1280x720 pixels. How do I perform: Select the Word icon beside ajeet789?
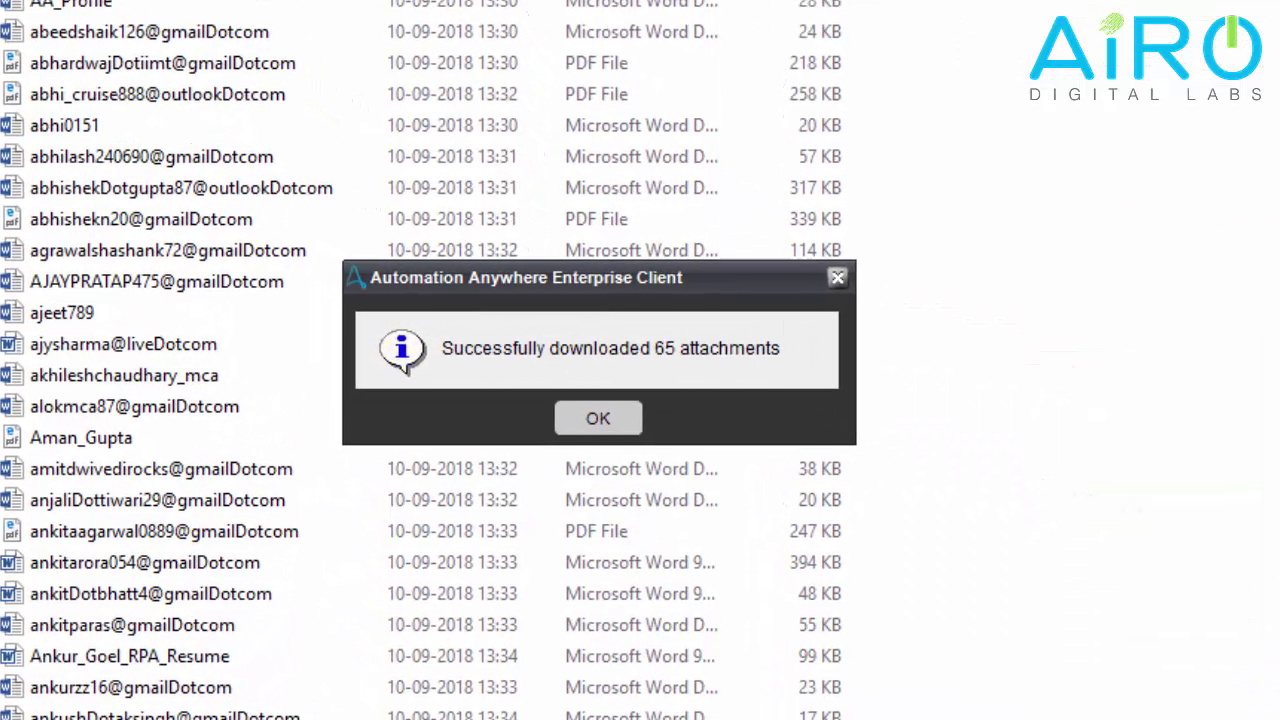pyautogui.click(x=11, y=313)
